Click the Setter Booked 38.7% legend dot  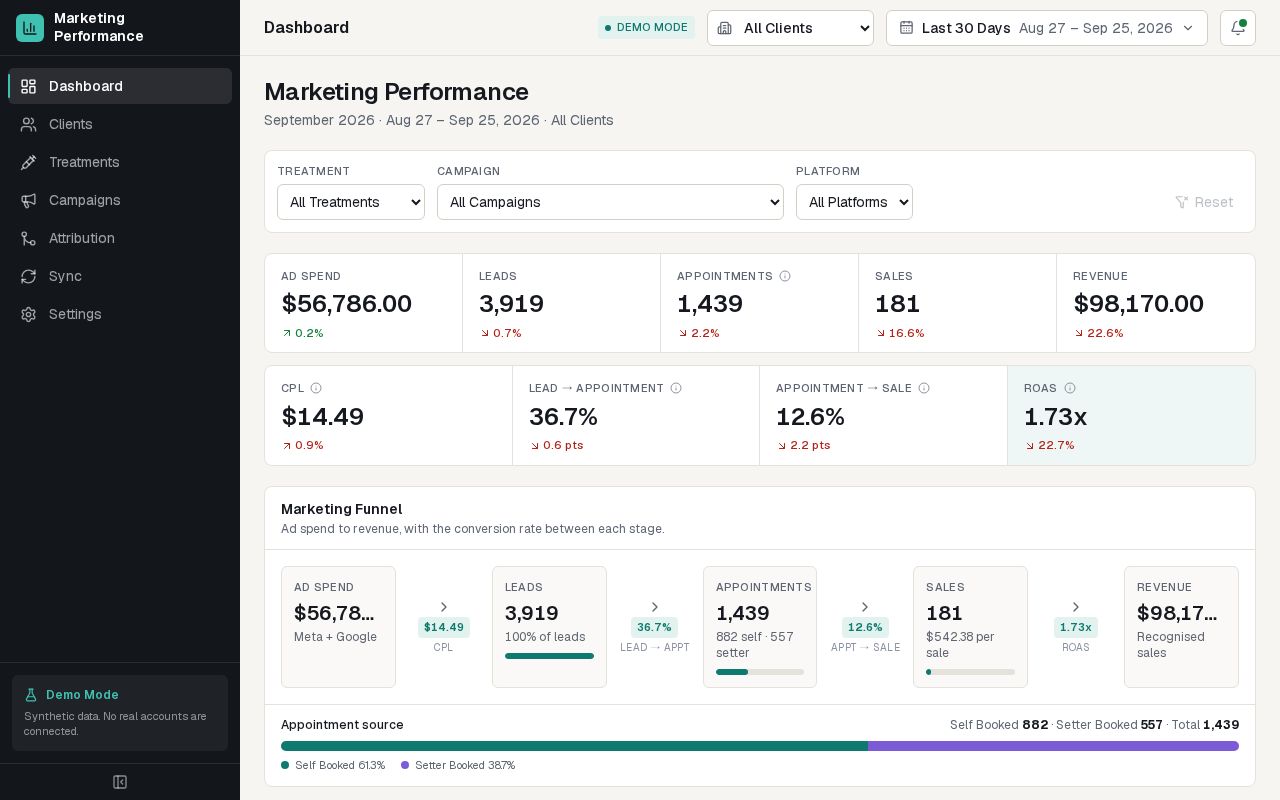coord(405,765)
